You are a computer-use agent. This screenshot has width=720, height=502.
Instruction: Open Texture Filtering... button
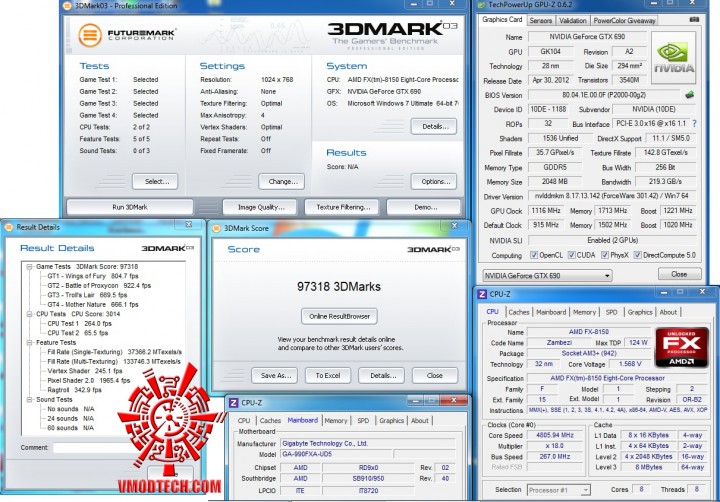(342, 208)
